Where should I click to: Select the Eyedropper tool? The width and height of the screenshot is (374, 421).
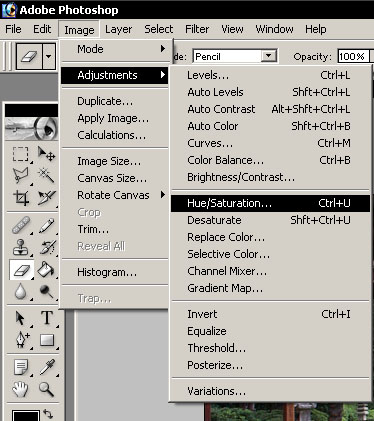(x=47, y=367)
